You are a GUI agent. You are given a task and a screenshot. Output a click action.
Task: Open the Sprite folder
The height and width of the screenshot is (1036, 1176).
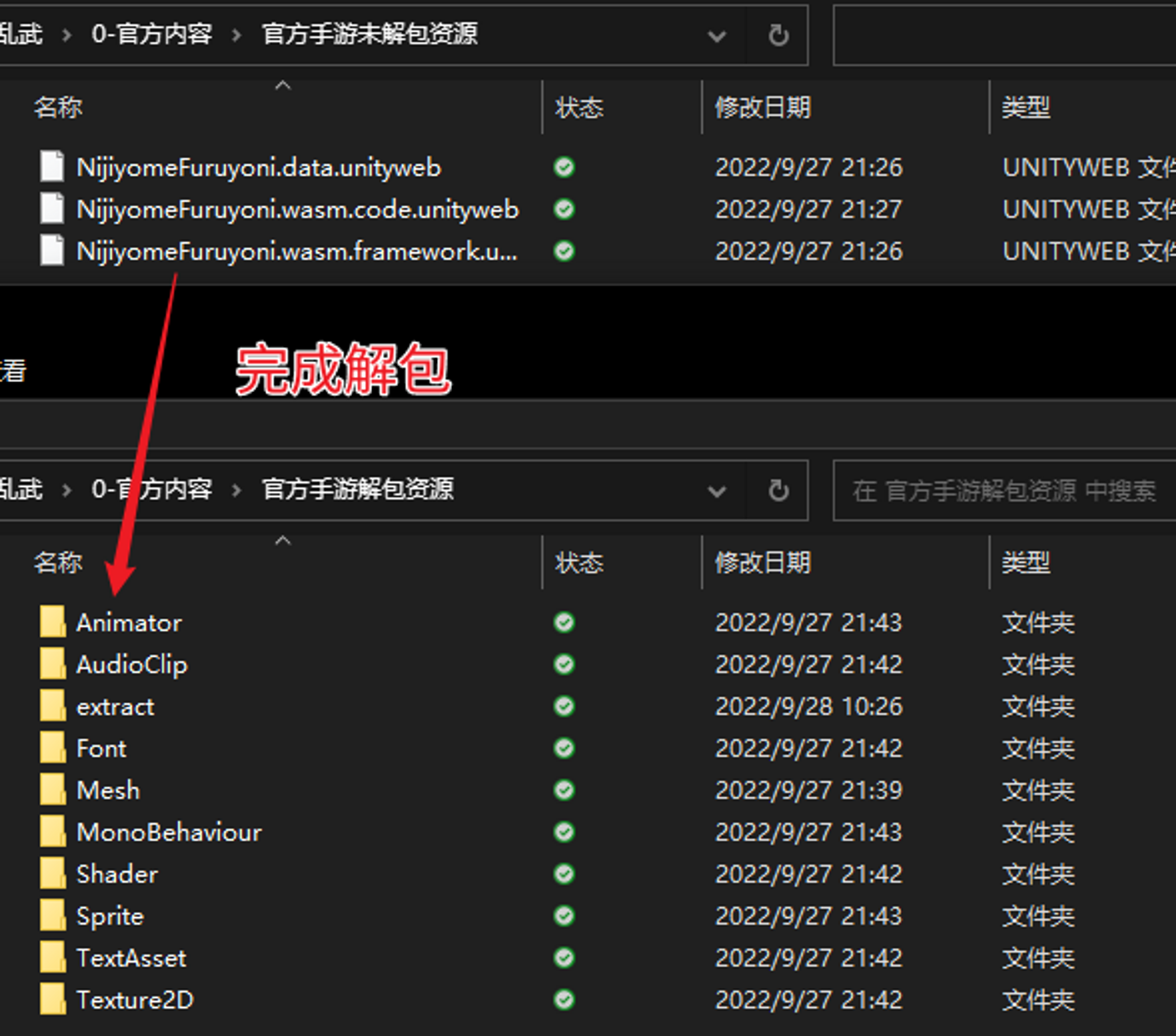110,916
